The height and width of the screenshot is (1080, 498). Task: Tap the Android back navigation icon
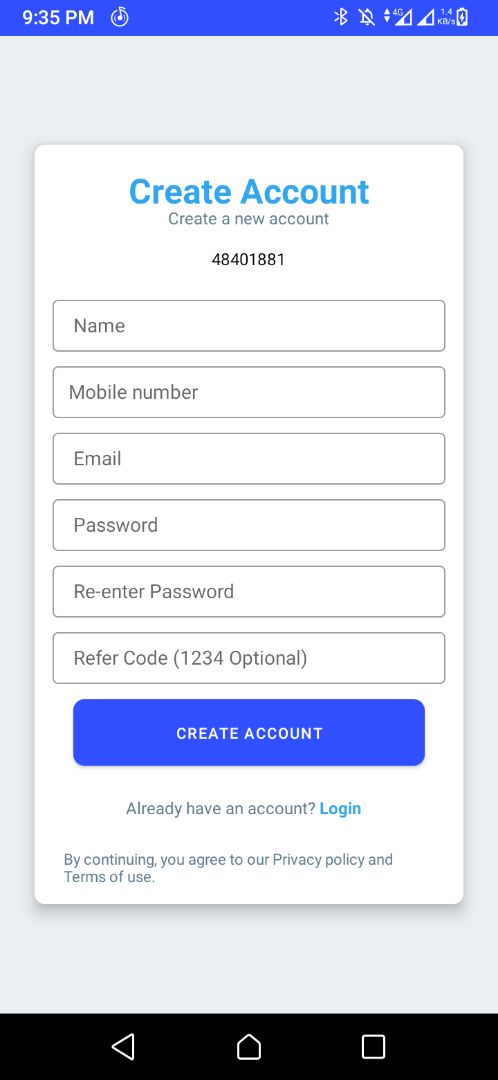coord(123,1046)
